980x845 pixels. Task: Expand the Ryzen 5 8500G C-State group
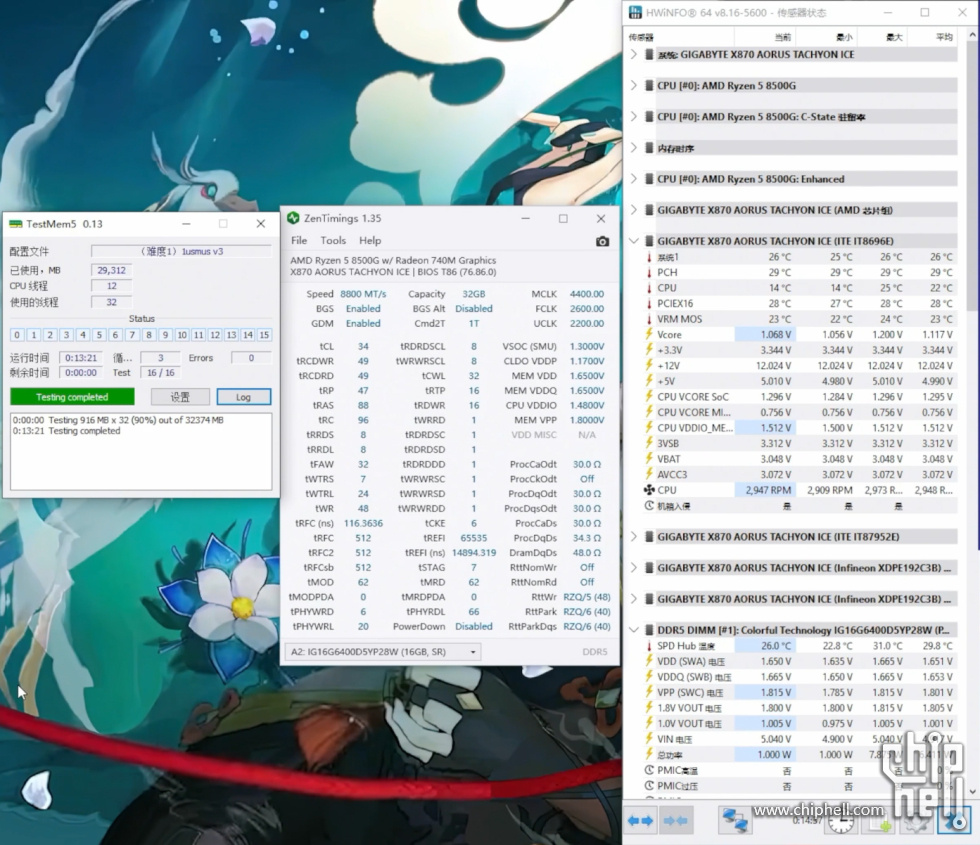(634, 117)
